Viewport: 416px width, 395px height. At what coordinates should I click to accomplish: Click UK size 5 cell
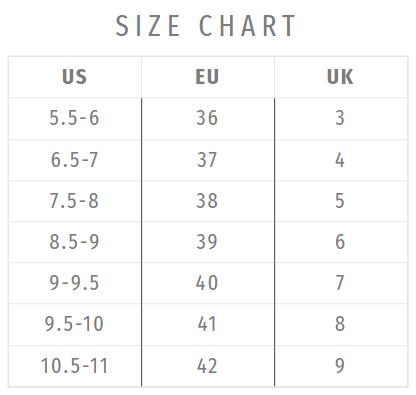click(x=341, y=201)
